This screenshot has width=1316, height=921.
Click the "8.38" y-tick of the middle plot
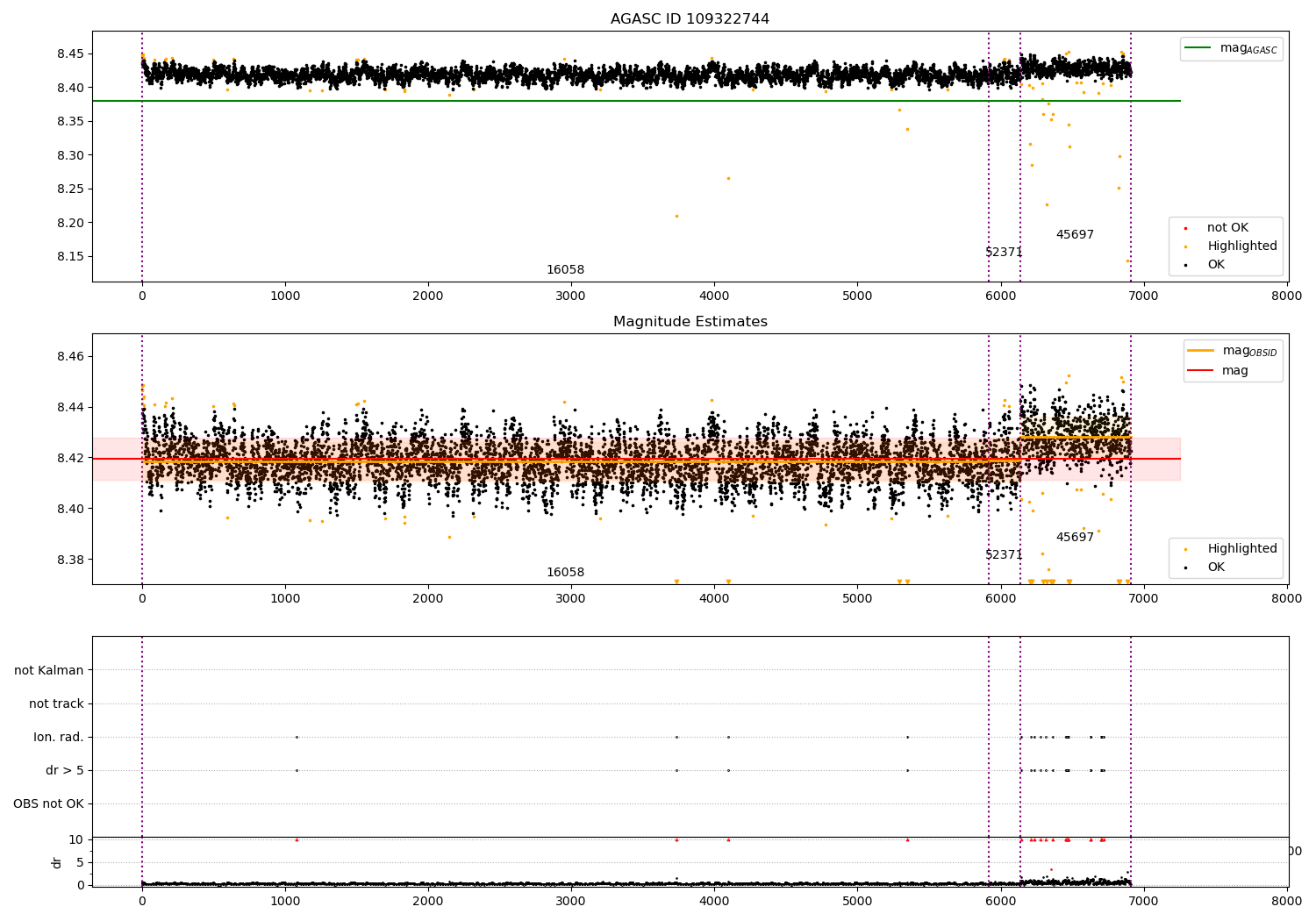coord(71,560)
